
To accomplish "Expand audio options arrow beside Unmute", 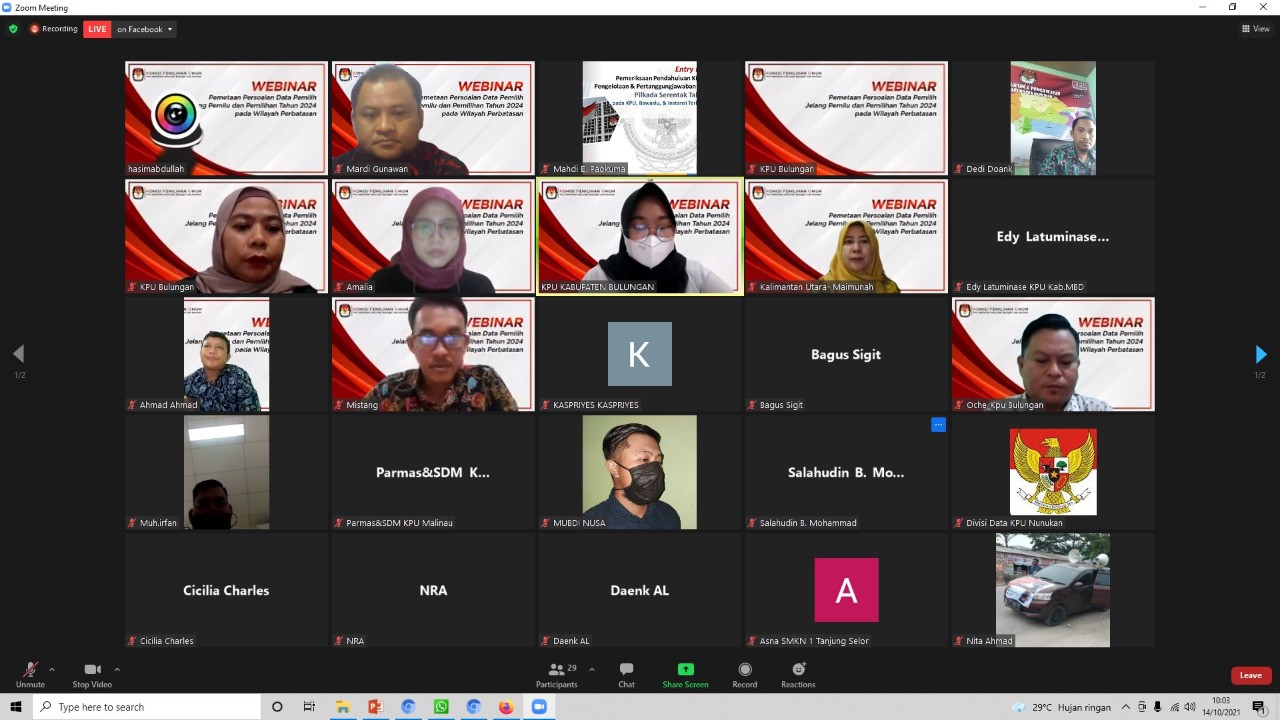I will point(52,669).
